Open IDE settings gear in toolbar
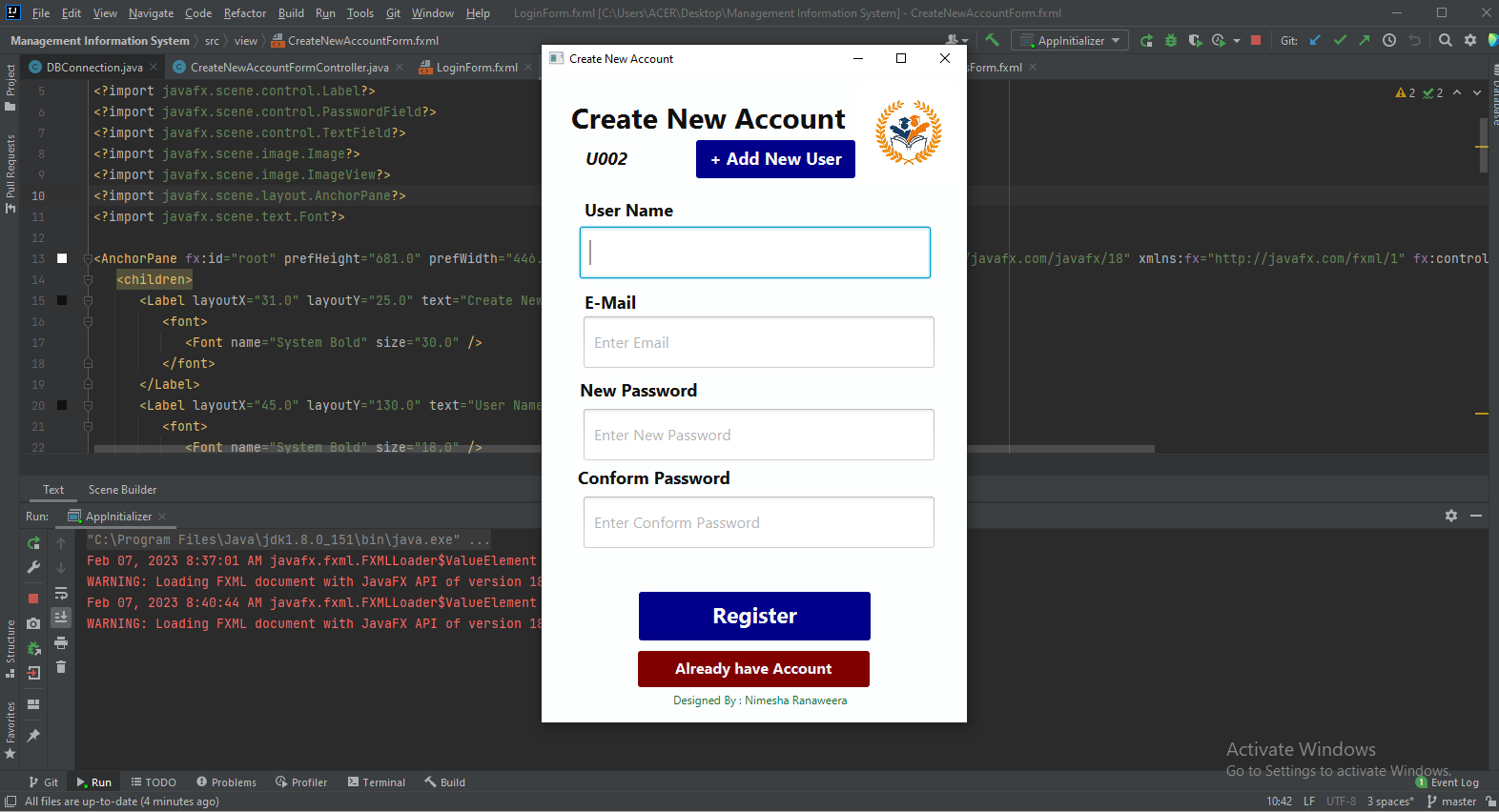 coord(1470,40)
